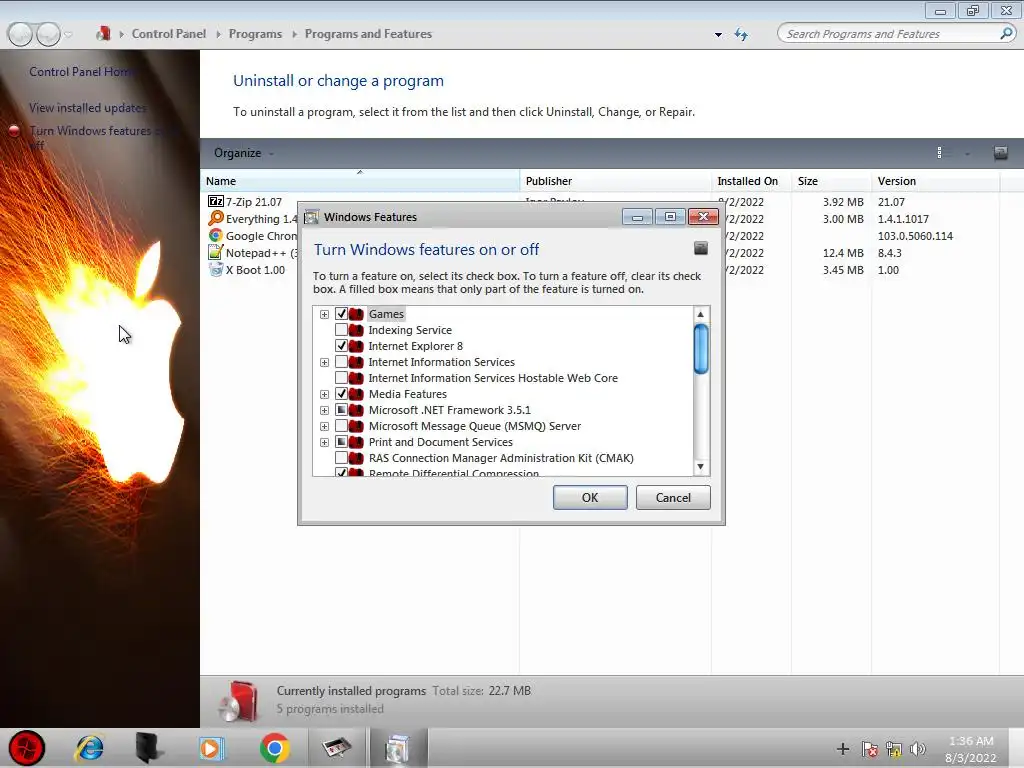
Task: Click the help icon in Programs toolbar
Action: (x=1000, y=153)
